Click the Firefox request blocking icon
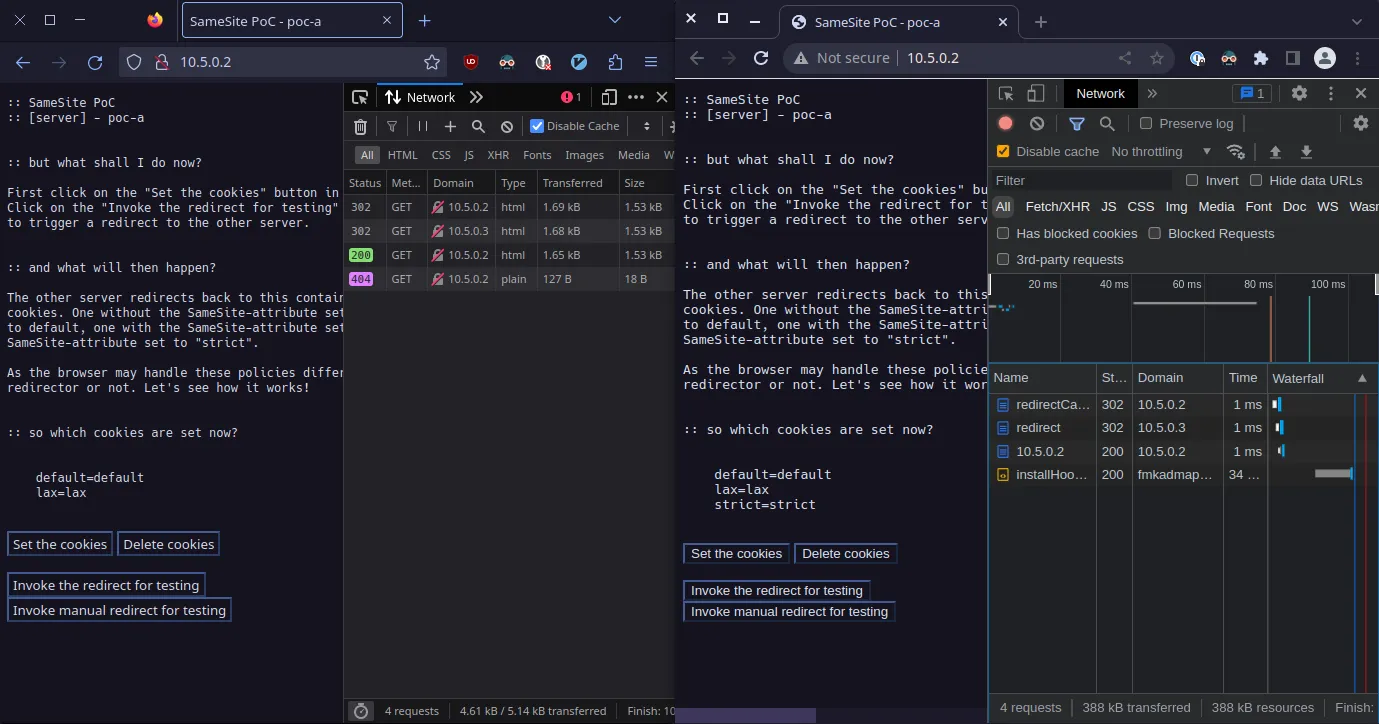 point(507,127)
